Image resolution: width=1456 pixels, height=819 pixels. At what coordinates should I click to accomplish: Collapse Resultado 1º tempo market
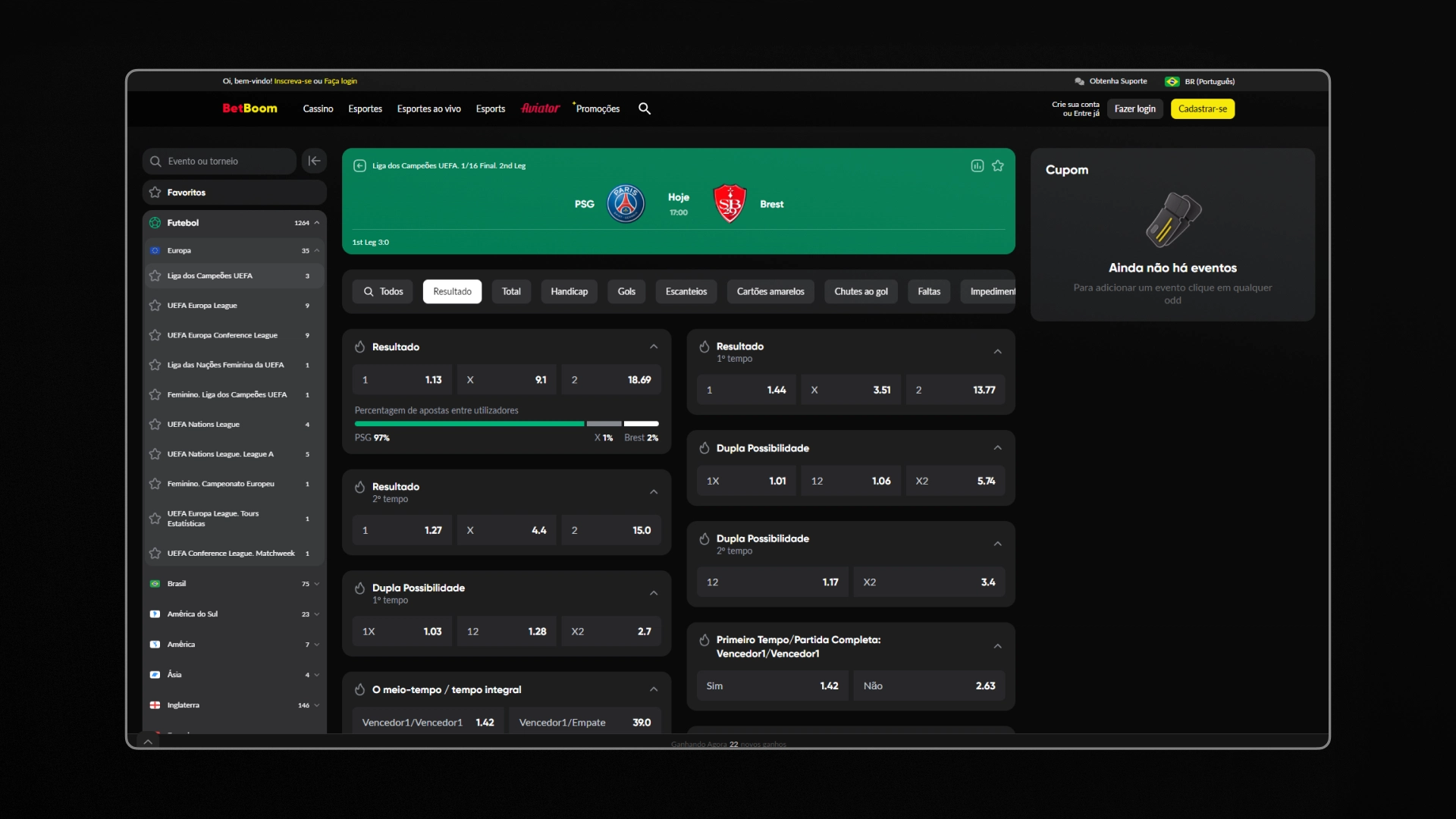click(998, 352)
